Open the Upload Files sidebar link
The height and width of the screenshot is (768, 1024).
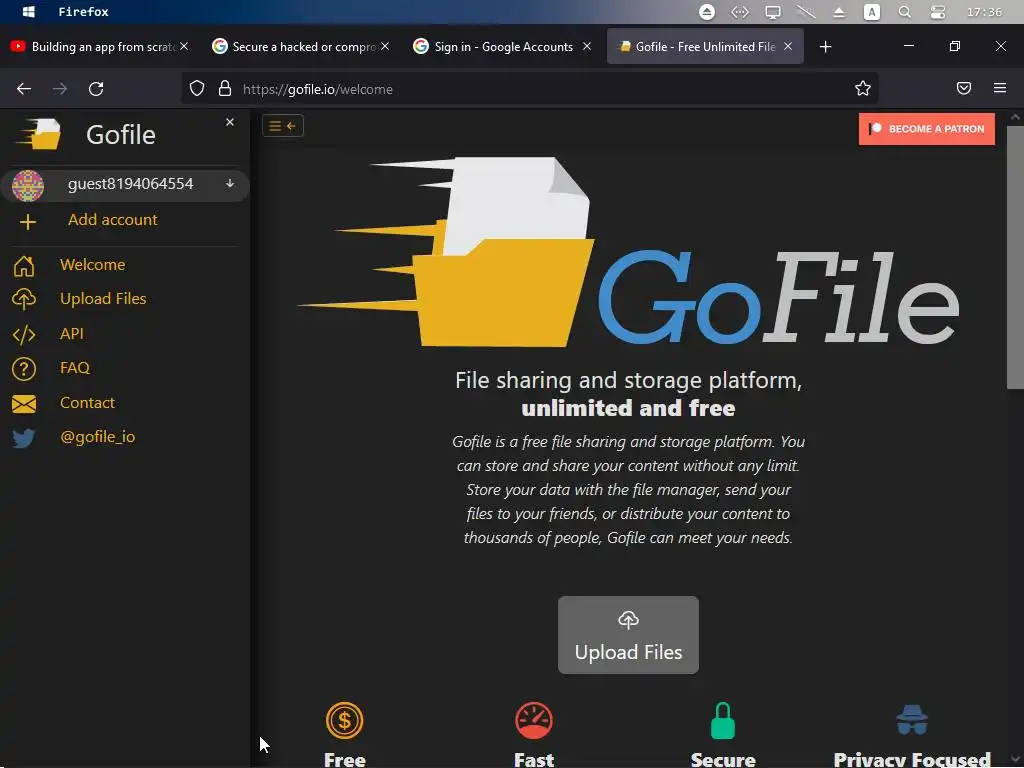[103, 299]
